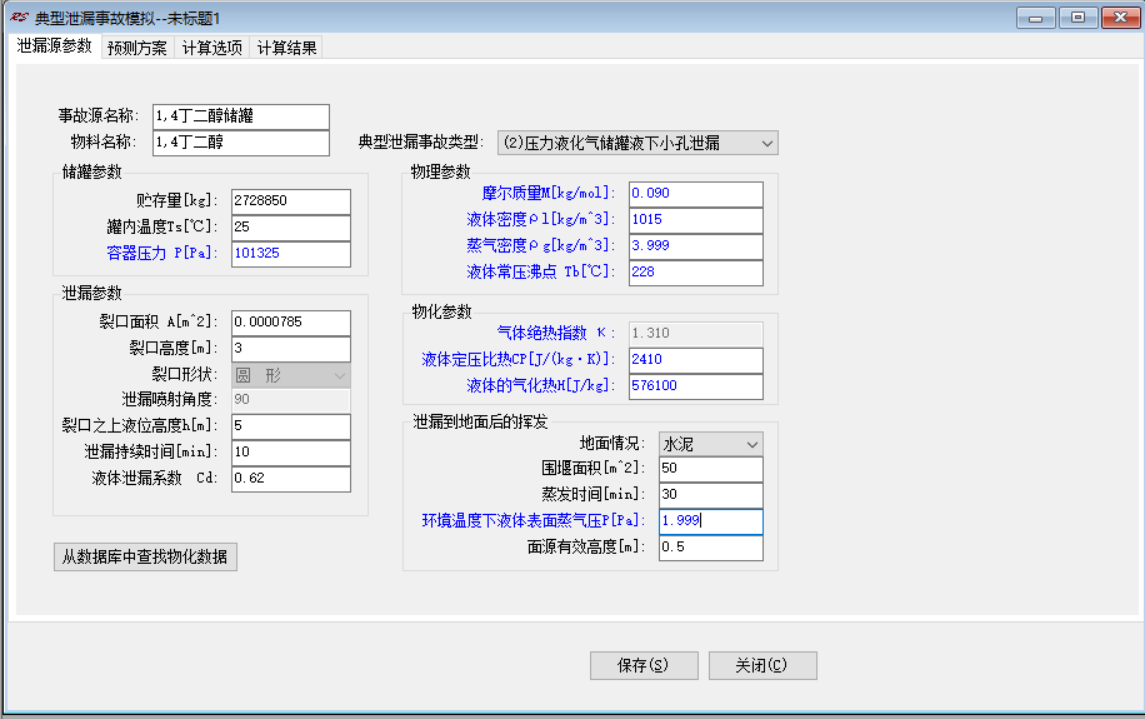Open the 典型泄漏事故类型 dropdown
Screen dimensions: 1145x719
[x=637, y=143]
